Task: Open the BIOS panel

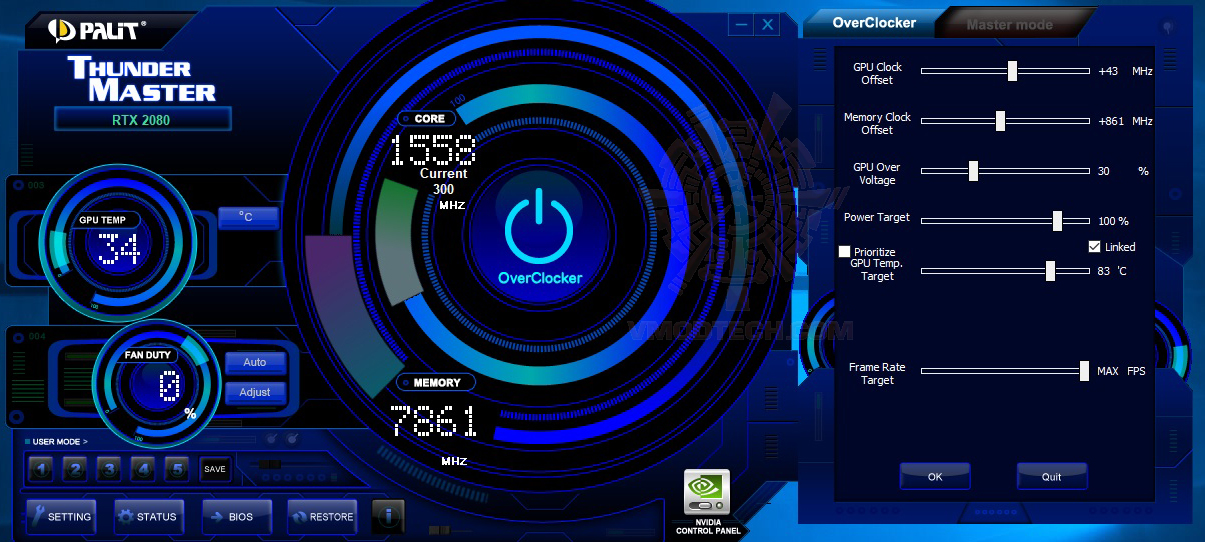Action: (x=237, y=516)
